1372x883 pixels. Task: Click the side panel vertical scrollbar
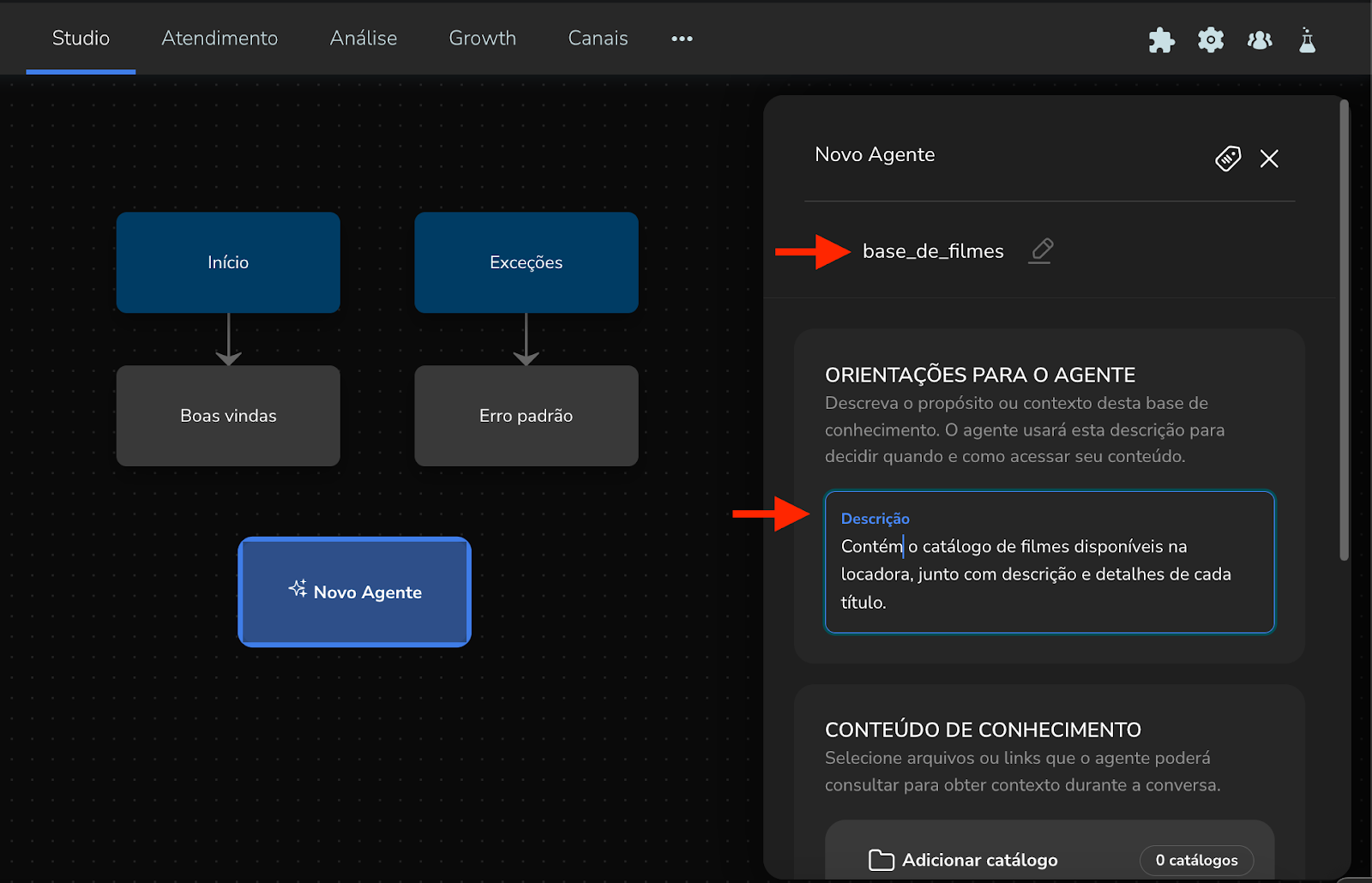tap(1344, 331)
